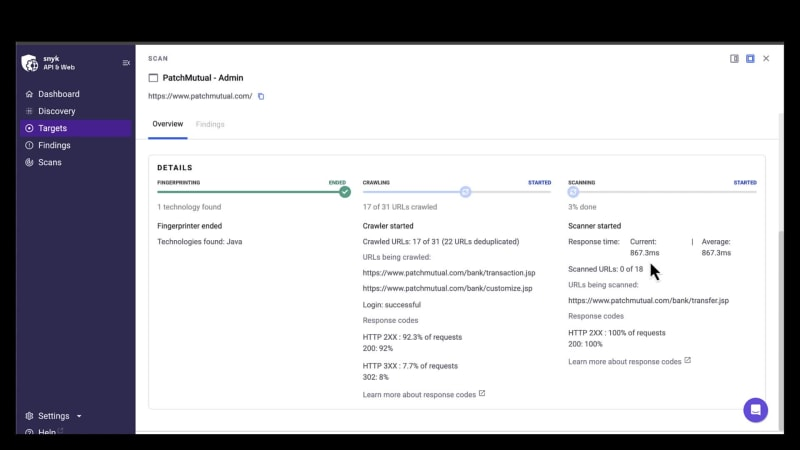Image resolution: width=800 pixels, height=450 pixels.
Task: Select "Login: successful" text
Action: pyautogui.click(x=391, y=305)
